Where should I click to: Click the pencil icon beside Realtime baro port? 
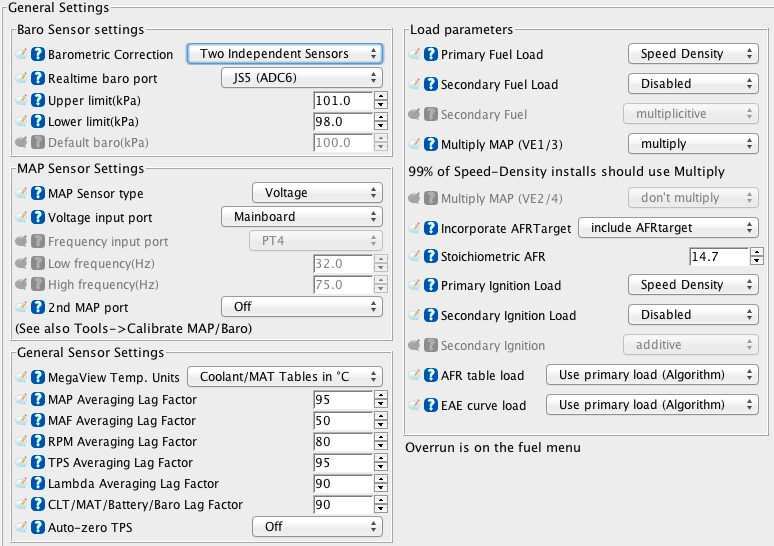point(23,78)
